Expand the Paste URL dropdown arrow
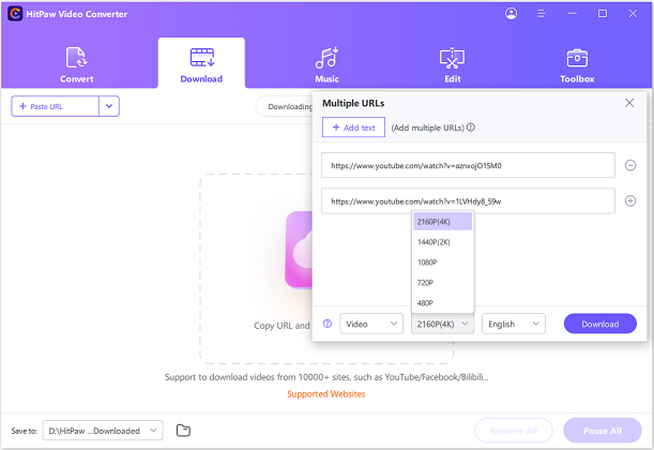654x450 pixels. point(109,106)
